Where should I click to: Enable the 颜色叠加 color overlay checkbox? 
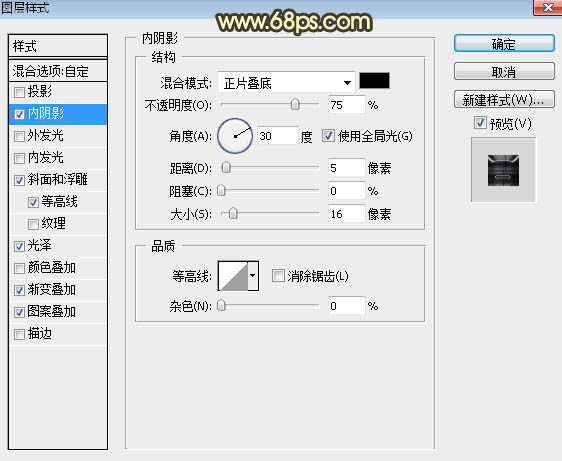coord(19,268)
